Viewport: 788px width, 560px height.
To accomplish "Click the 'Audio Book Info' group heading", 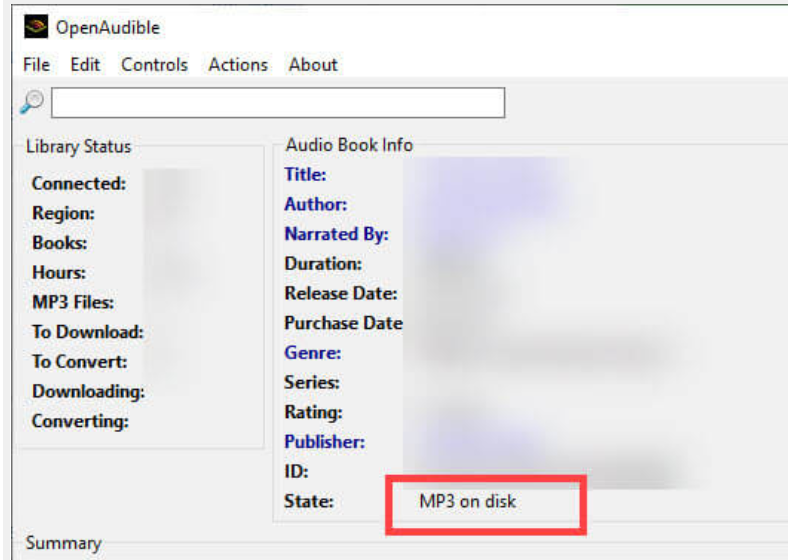I will pos(349,145).
